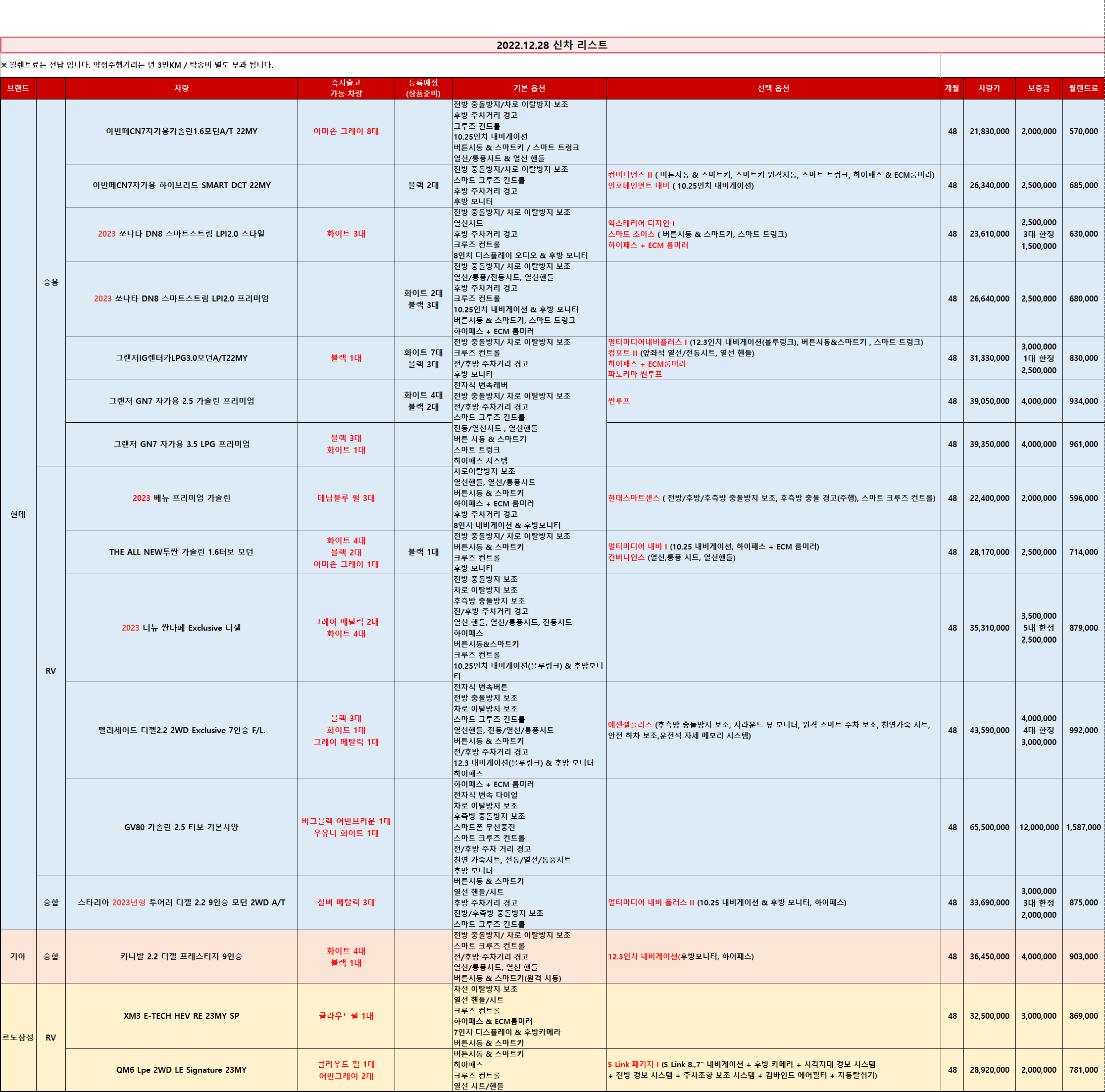Click the '에센셜플러스' option cell for 펠리세이드

point(773,731)
